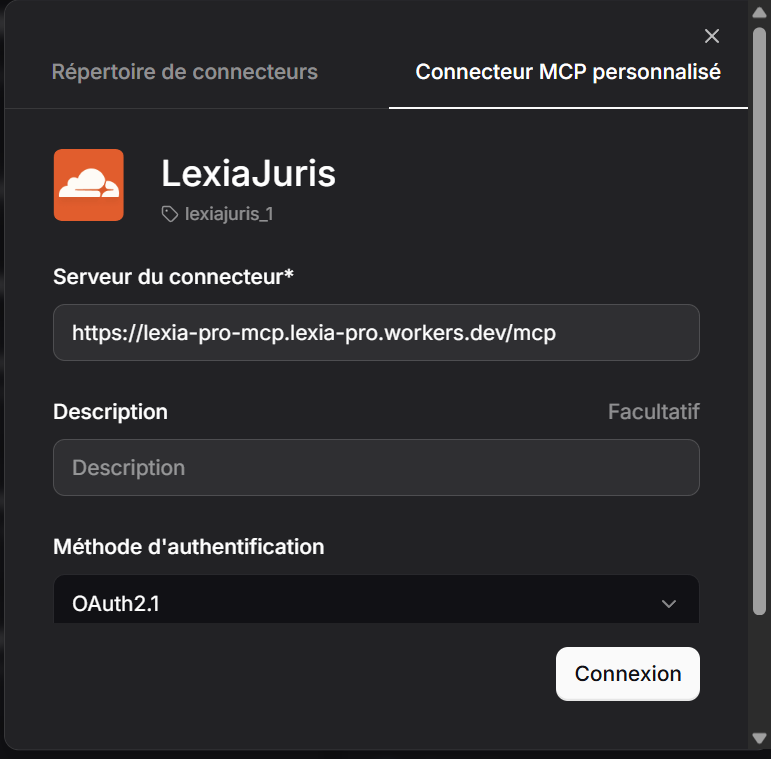This screenshot has width=771, height=759.
Task: Switch to Répertoire de connecteurs tab
Action: pyautogui.click(x=185, y=72)
